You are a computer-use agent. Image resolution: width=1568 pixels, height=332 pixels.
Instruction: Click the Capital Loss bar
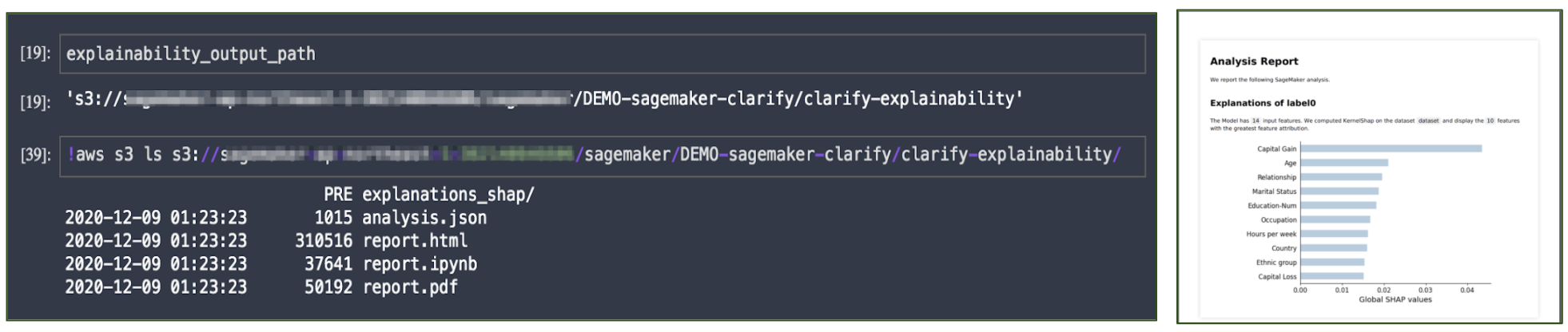[x=1332, y=277]
